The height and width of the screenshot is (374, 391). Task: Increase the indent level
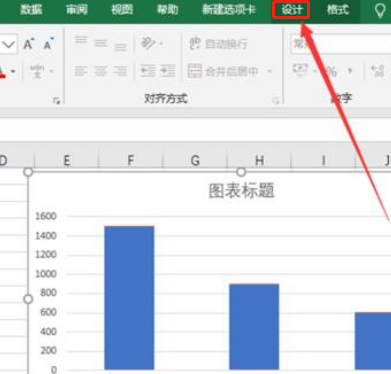click(x=168, y=71)
